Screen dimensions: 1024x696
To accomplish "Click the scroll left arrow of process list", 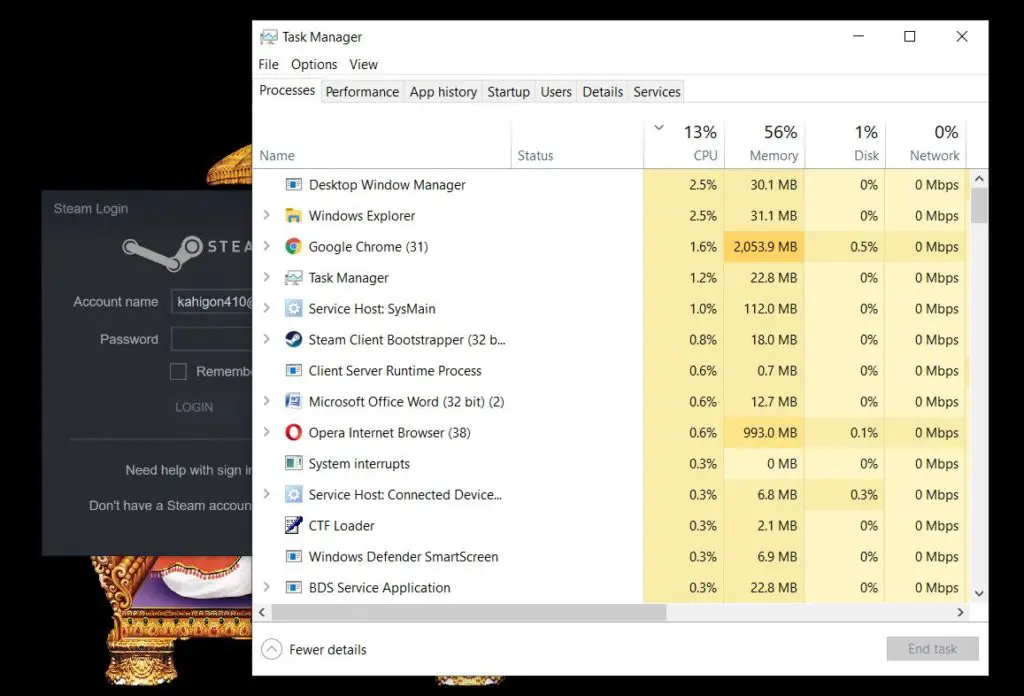I will tap(262, 612).
